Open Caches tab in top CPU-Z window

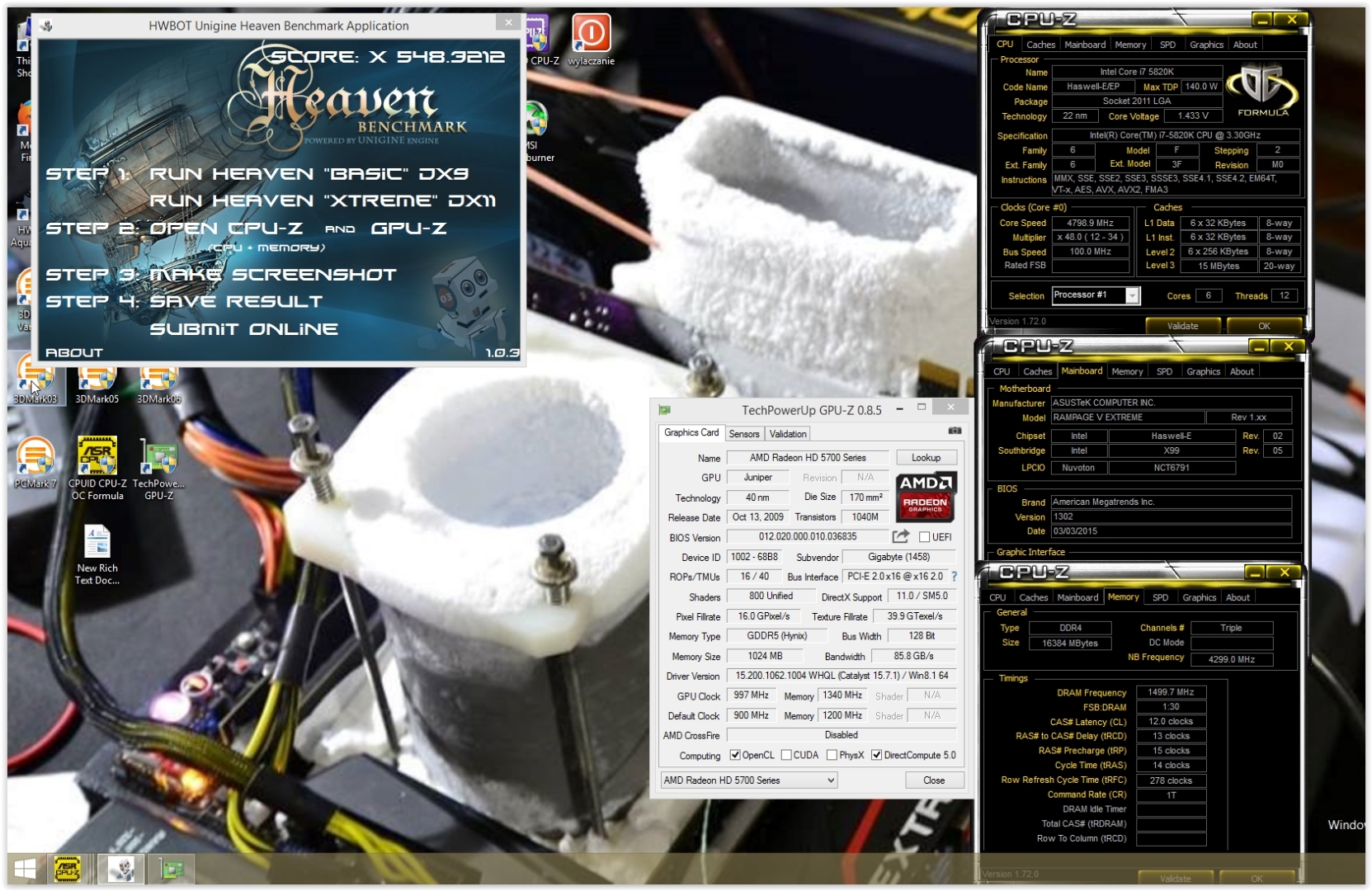coord(1040,45)
